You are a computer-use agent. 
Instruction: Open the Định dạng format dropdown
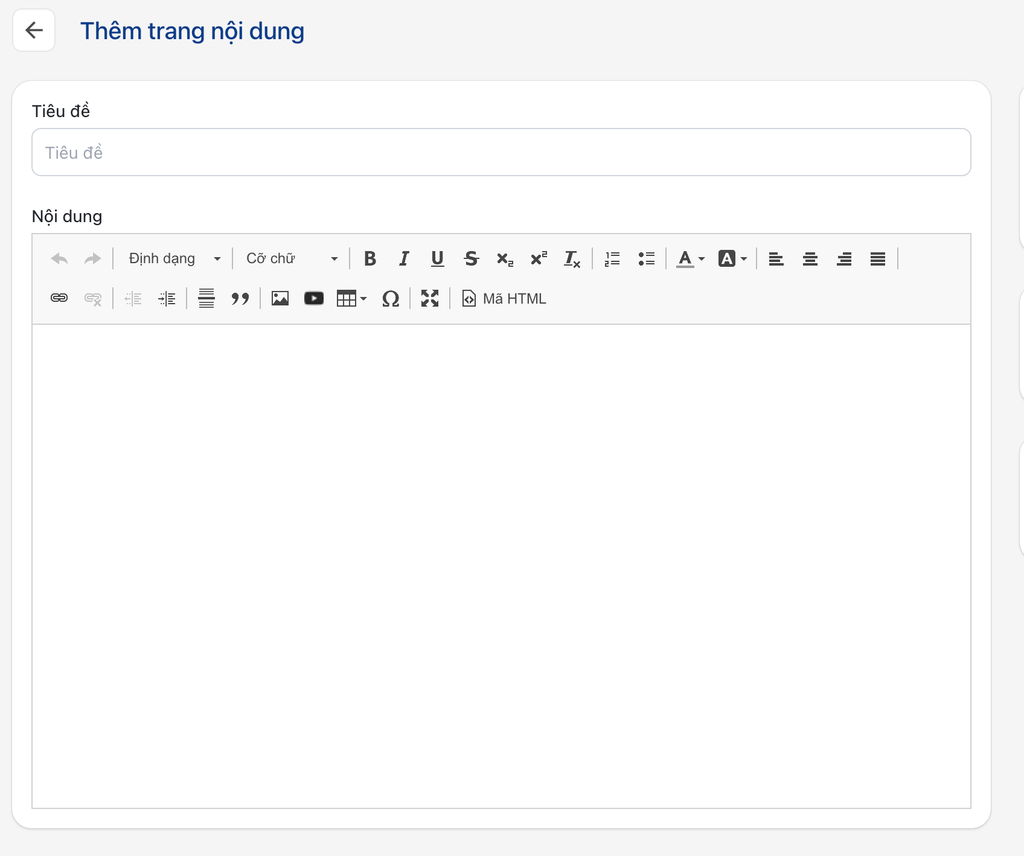[174, 259]
